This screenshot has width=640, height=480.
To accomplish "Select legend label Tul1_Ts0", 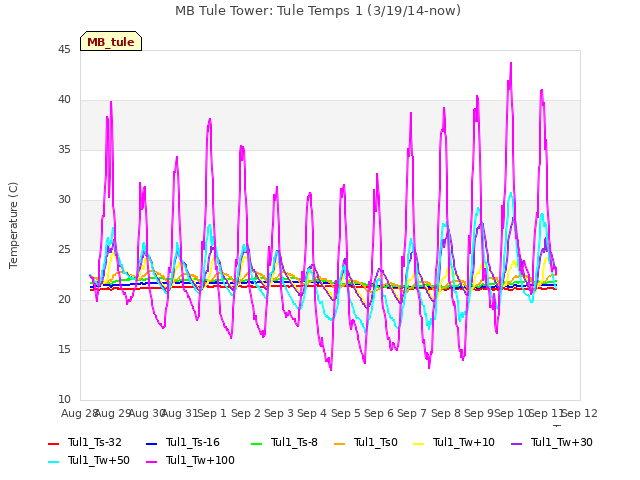I will 376,442.
